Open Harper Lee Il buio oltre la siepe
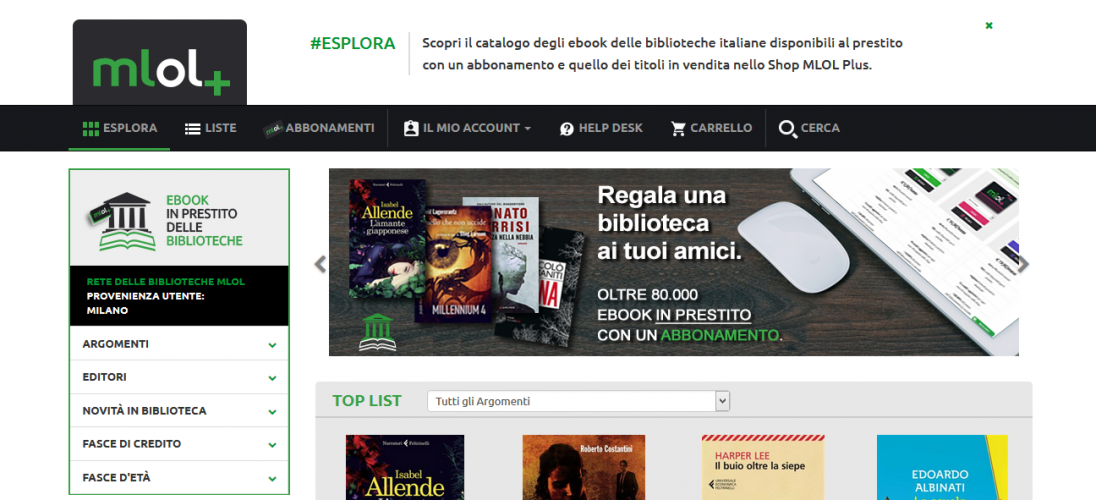The image size is (1096, 500). pyautogui.click(x=763, y=467)
